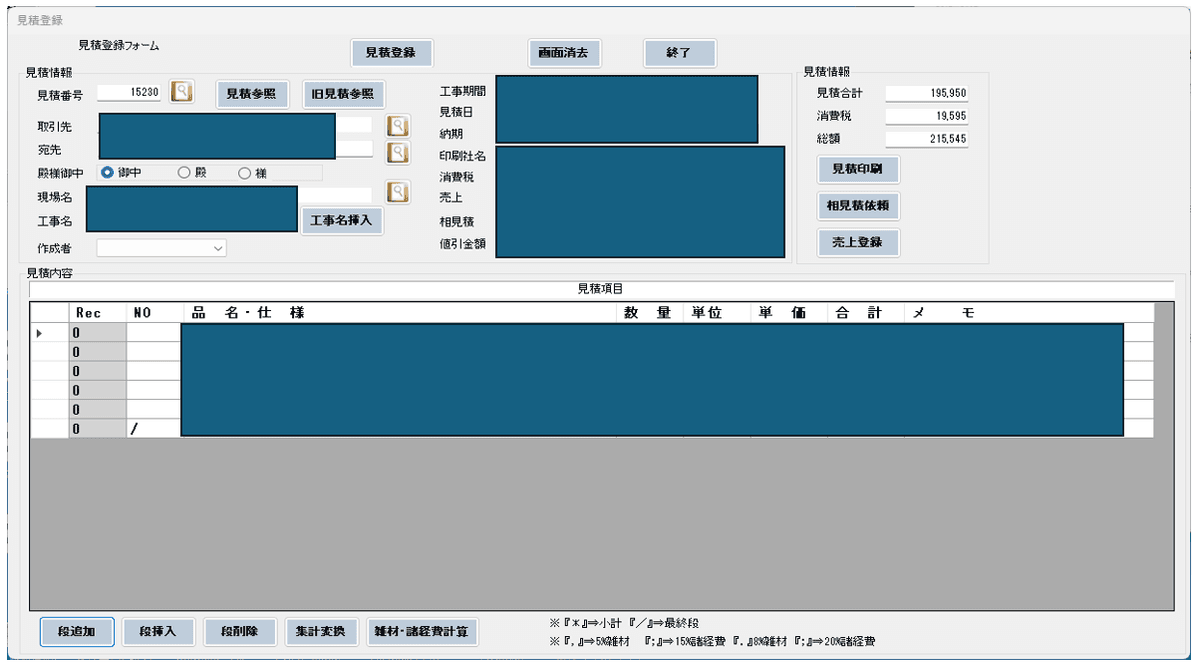Select the 様 radio button
Viewport: 1200px width, 671px height.
244,172
